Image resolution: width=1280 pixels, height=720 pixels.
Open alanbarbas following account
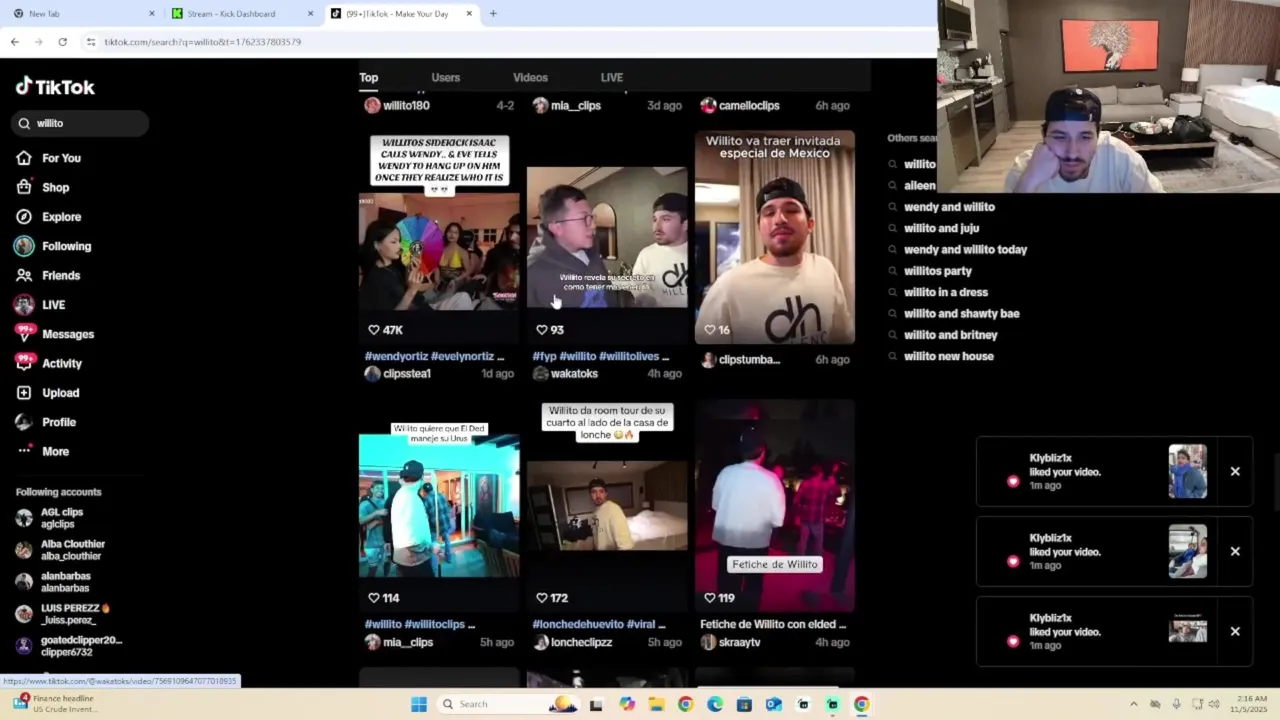(x=66, y=582)
